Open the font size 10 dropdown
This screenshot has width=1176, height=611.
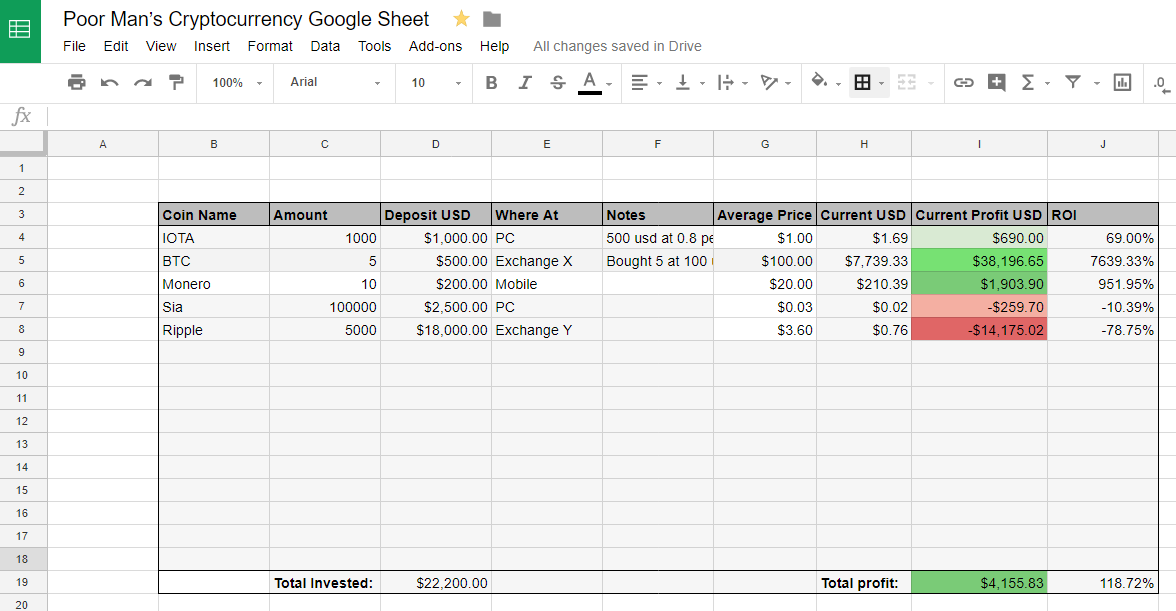(x=436, y=82)
